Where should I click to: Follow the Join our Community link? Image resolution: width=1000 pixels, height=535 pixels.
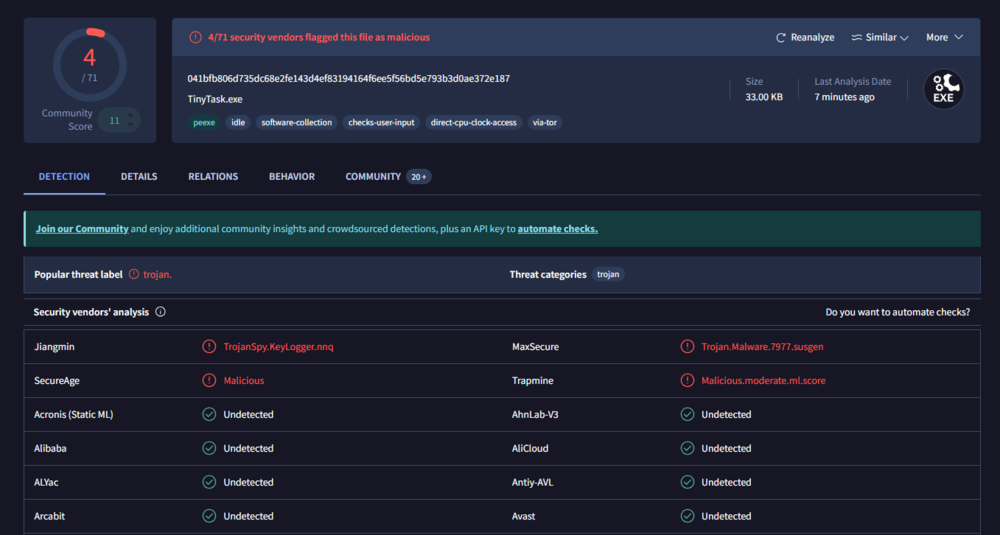pyautogui.click(x=82, y=229)
